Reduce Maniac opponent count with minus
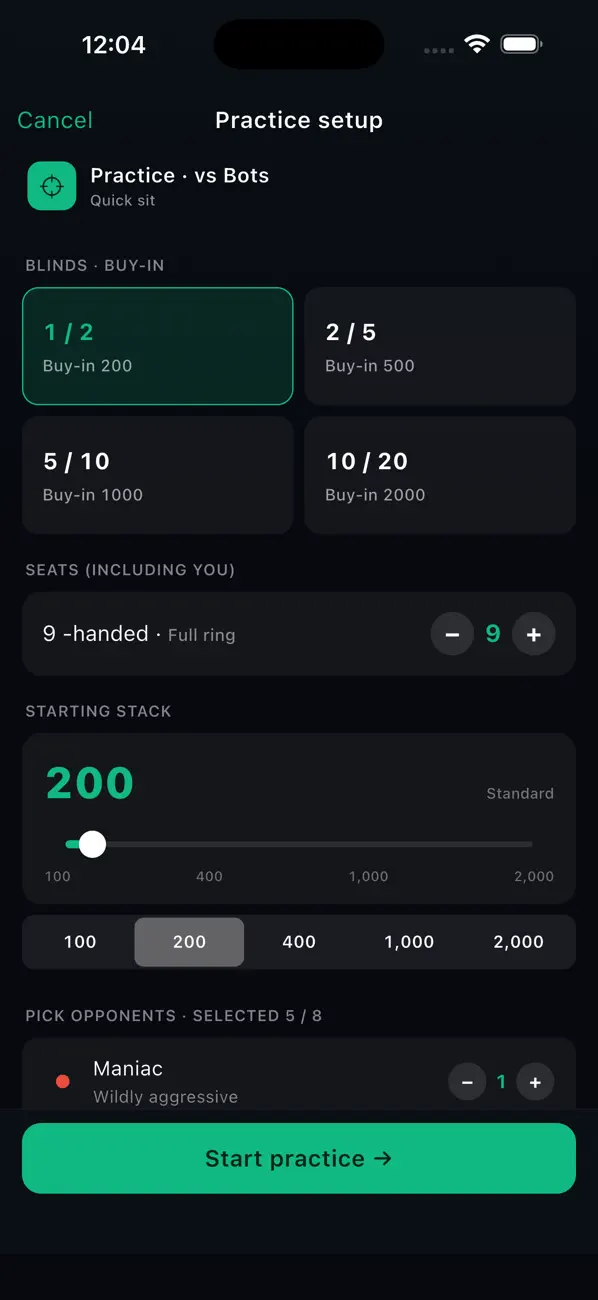 [x=467, y=1082]
